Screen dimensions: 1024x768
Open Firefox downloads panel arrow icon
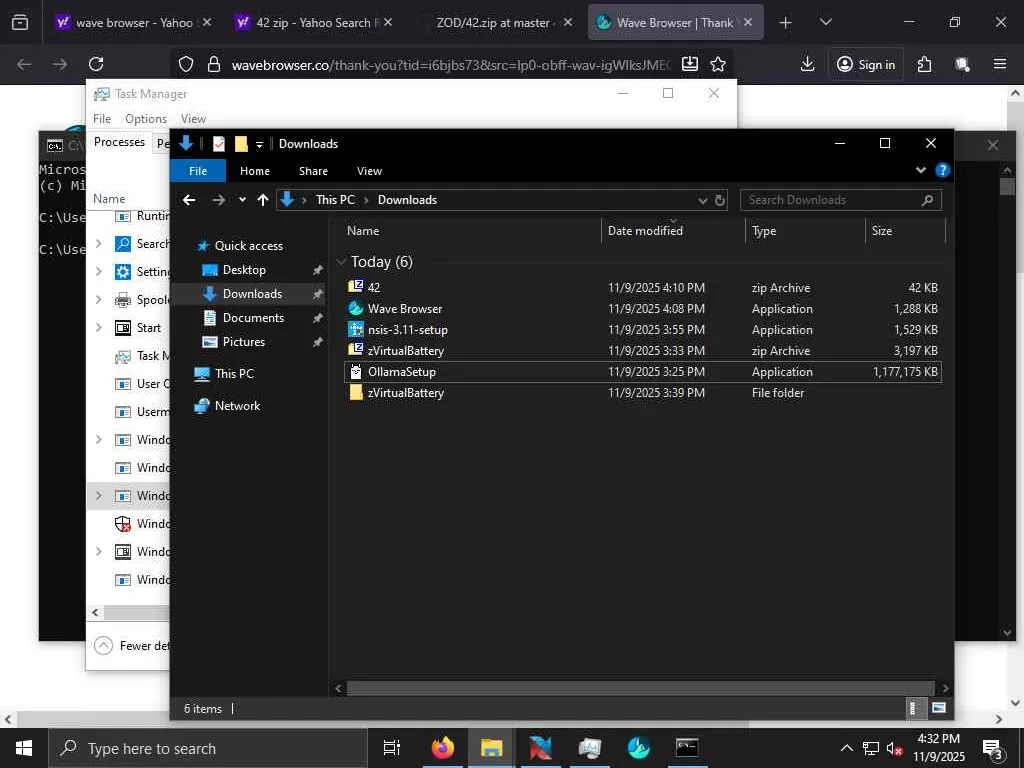click(807, 64)
